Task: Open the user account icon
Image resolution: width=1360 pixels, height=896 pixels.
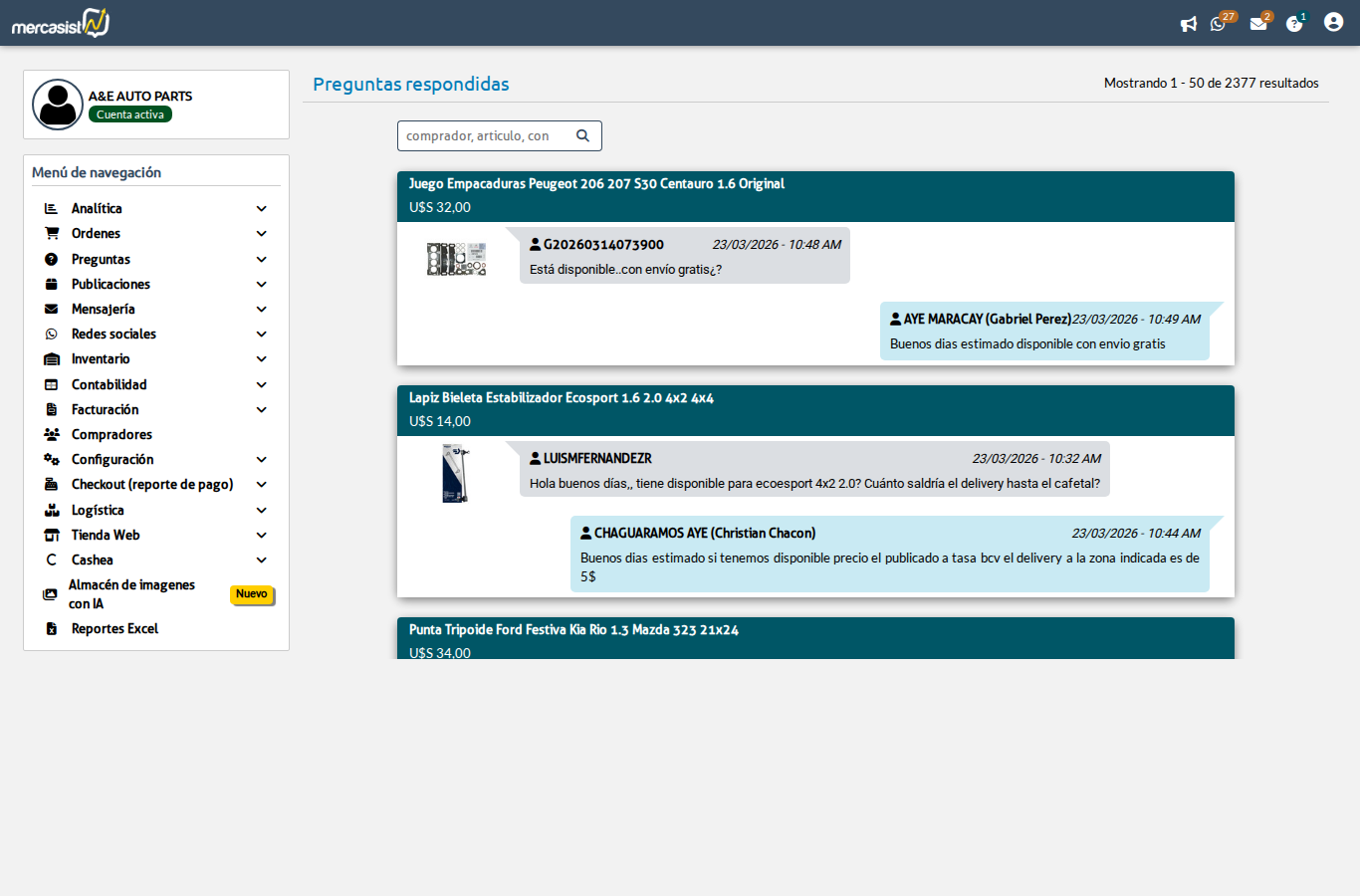Action: (x=1333, y=22)
